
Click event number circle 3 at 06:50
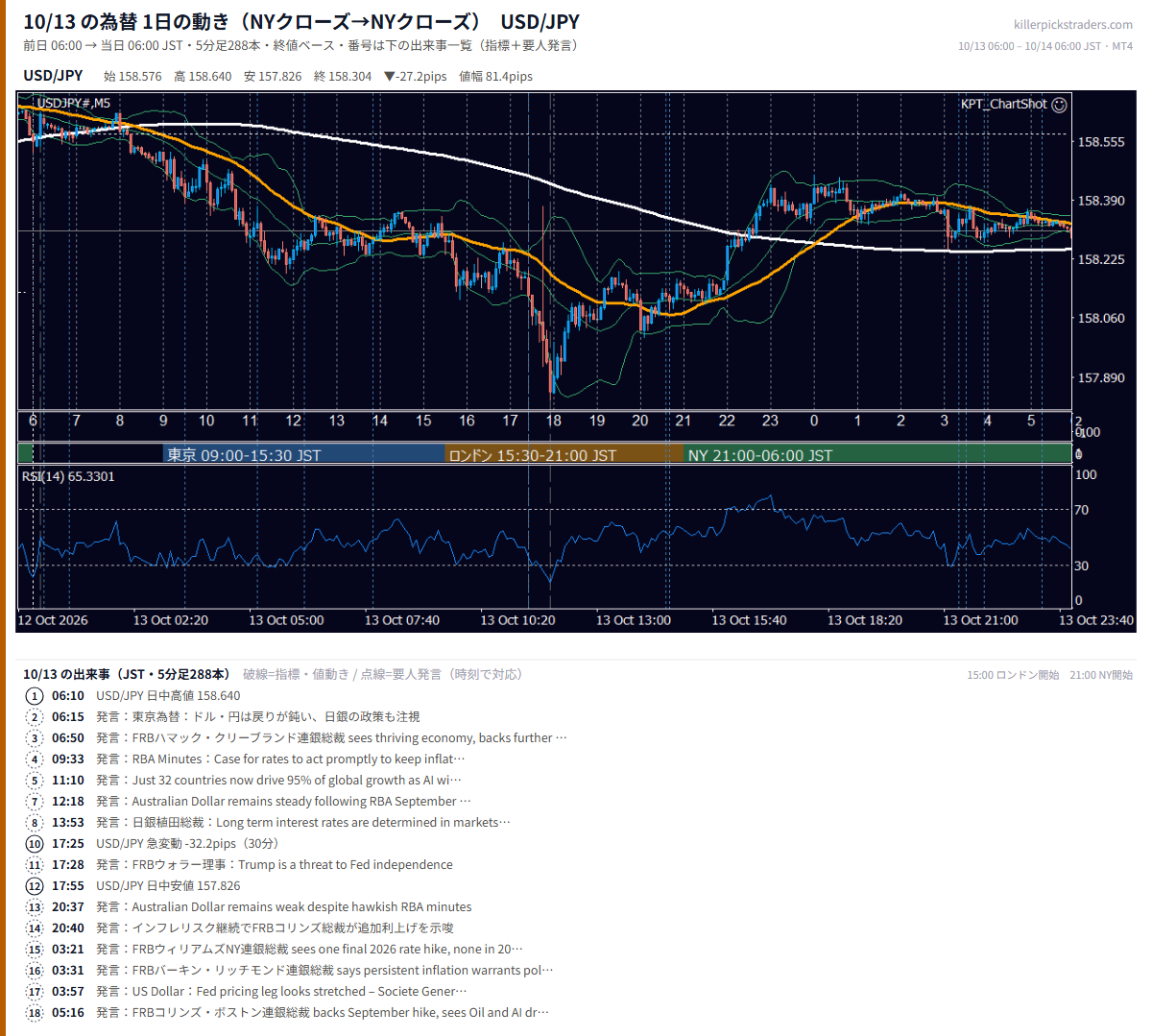pos(35,738)
